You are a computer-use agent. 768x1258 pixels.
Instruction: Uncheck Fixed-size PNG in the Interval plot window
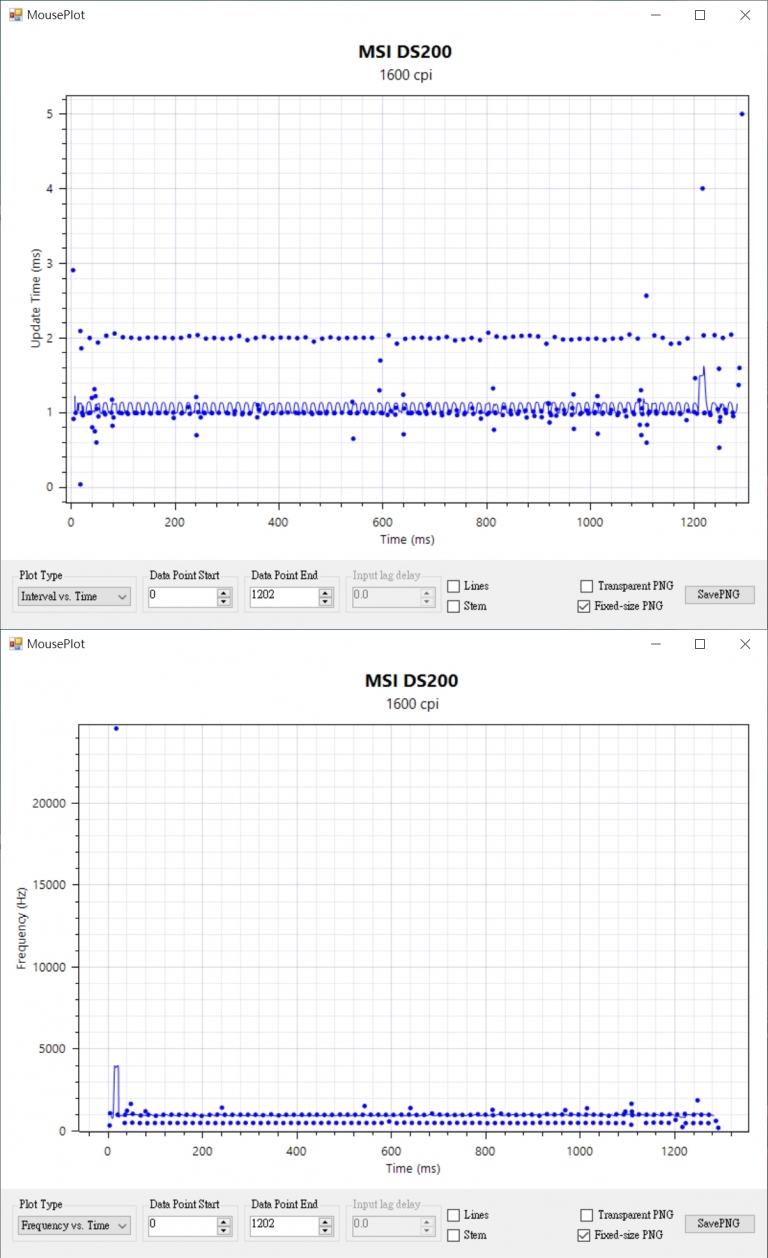[586, 606]
